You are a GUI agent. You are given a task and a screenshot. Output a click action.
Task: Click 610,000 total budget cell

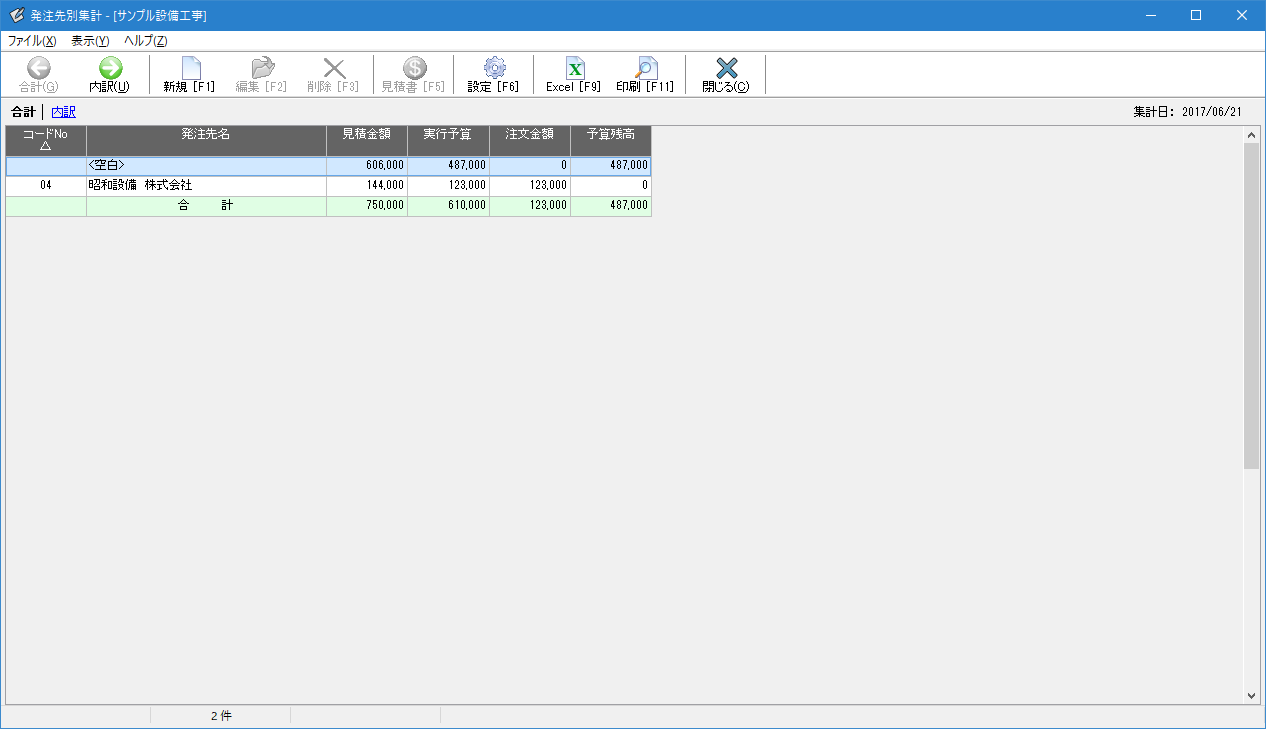tap(448, 206)
